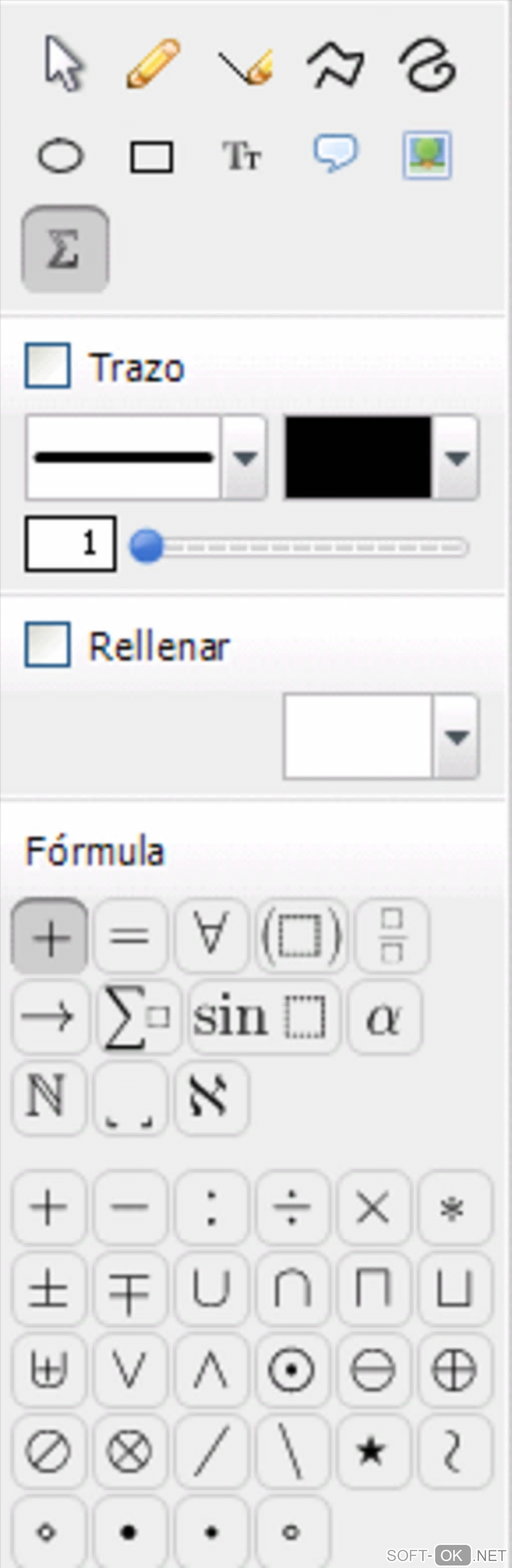The image size is (512, 1568).
Task: Enable the Rellenar fill checkbox
Action: click(x=48, y=645)
